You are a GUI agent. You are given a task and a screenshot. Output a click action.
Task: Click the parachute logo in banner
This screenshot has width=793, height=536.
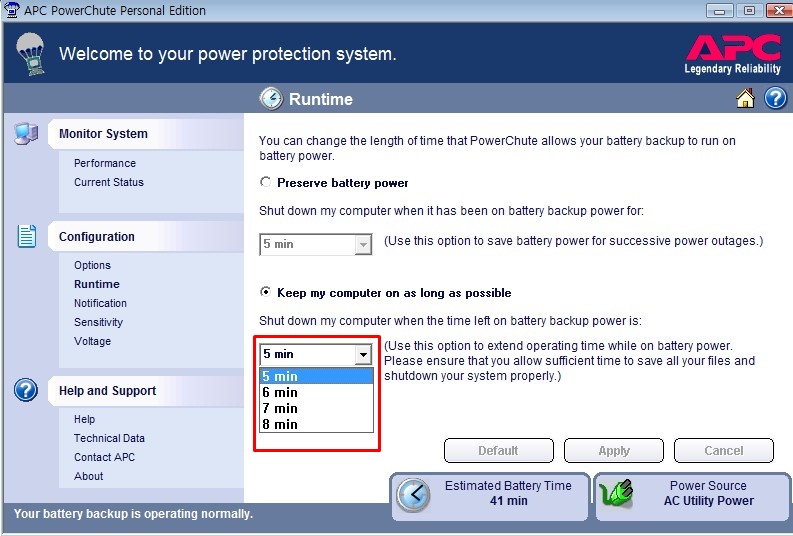pyautogui.click(x=30, y=54)
